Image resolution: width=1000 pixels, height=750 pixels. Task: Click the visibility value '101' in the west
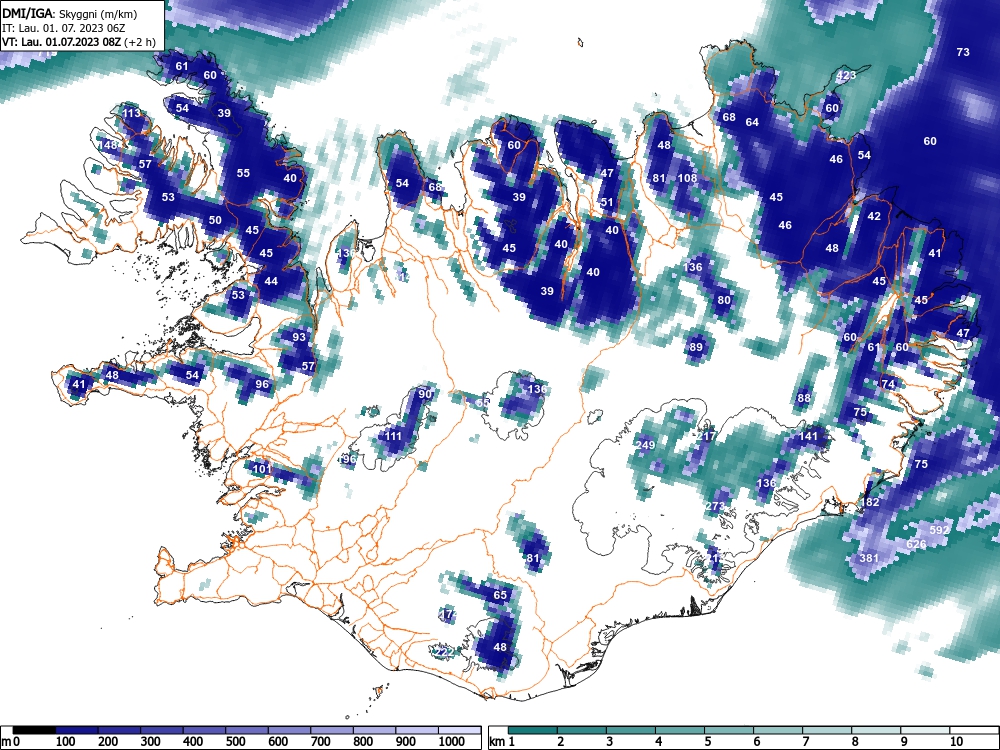tap(262, 469)
